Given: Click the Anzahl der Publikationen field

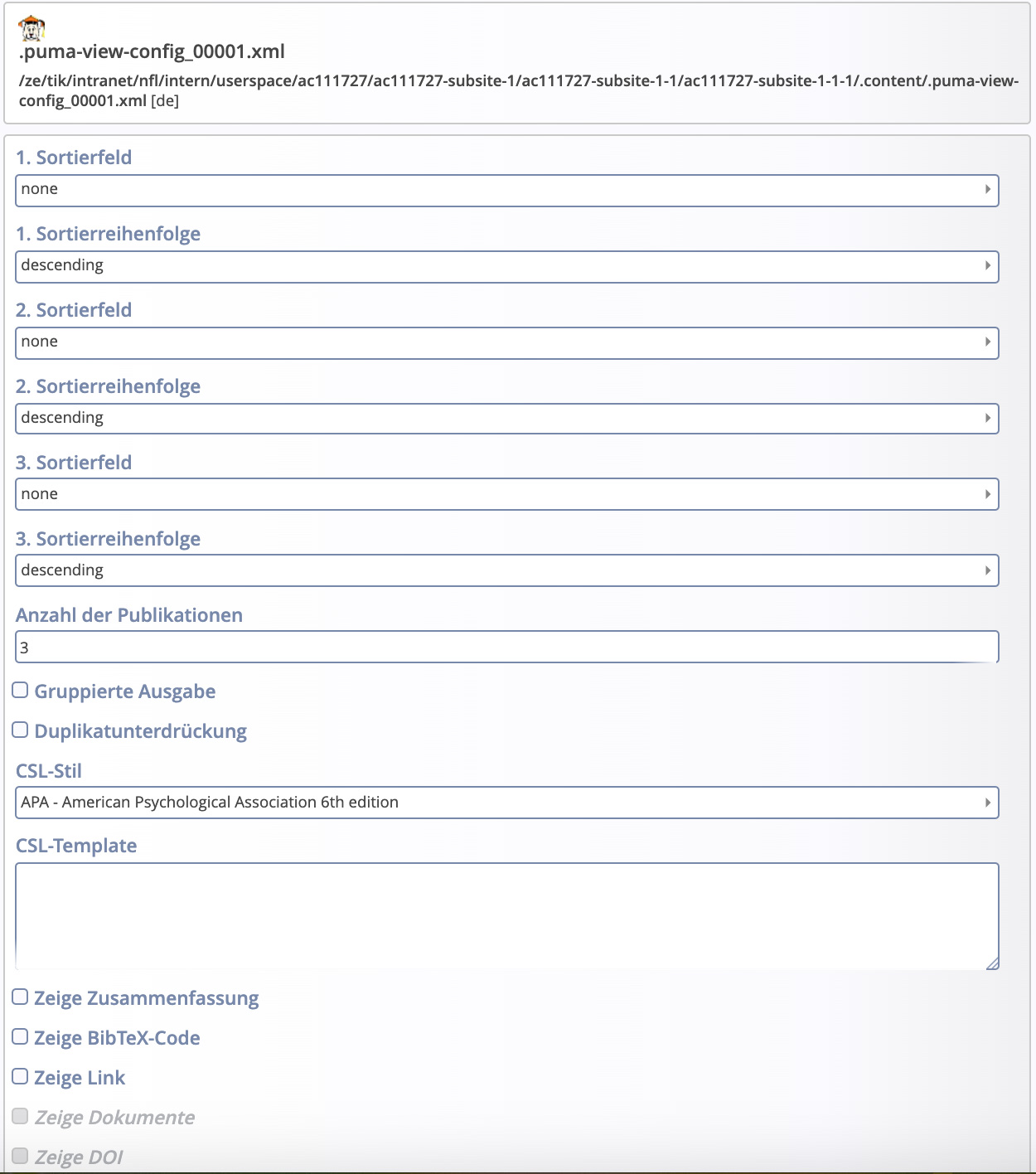Looking at the screenshot, I should point(507,647).
